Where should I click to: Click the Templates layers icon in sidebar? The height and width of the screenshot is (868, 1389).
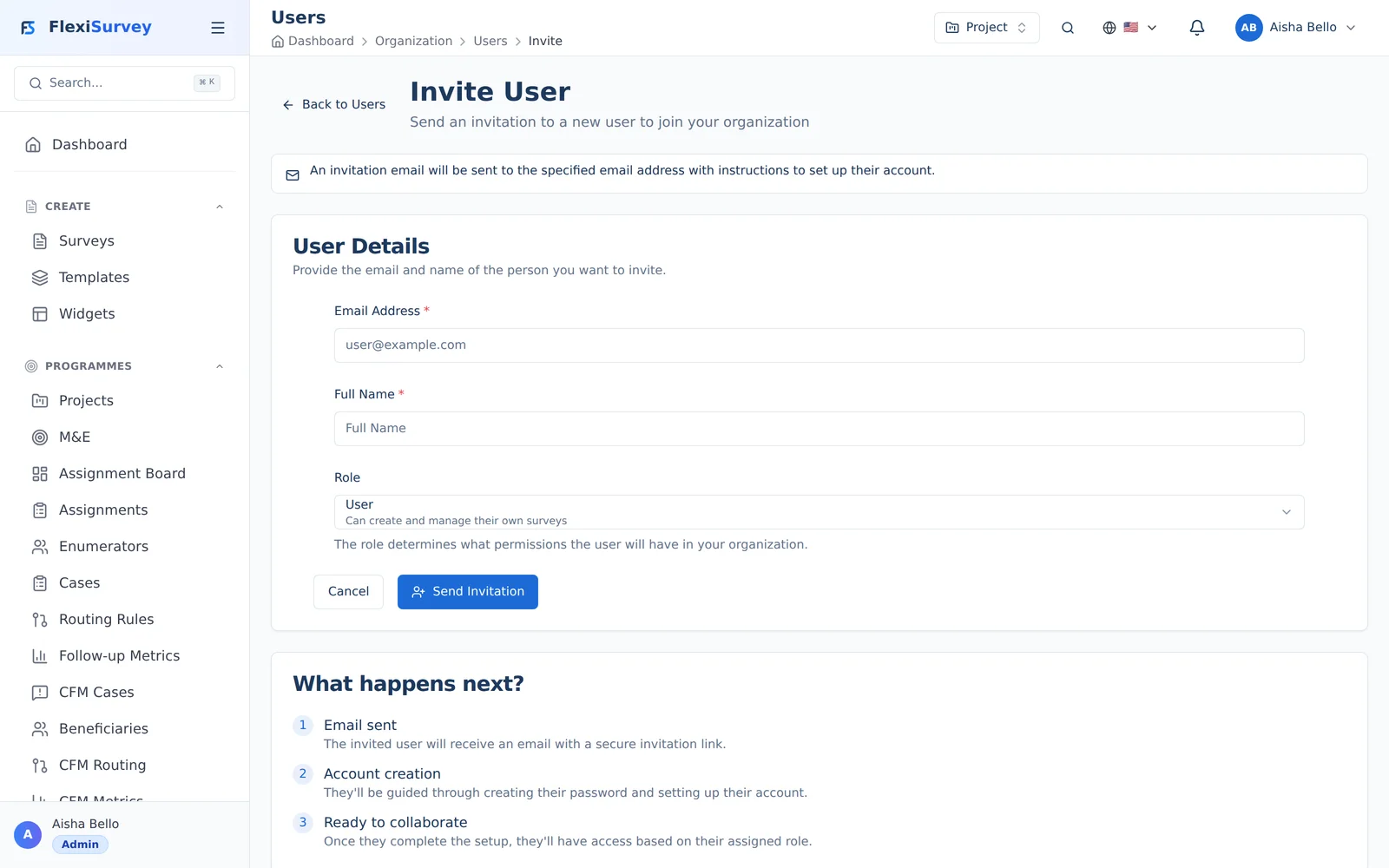pos(40,278)
